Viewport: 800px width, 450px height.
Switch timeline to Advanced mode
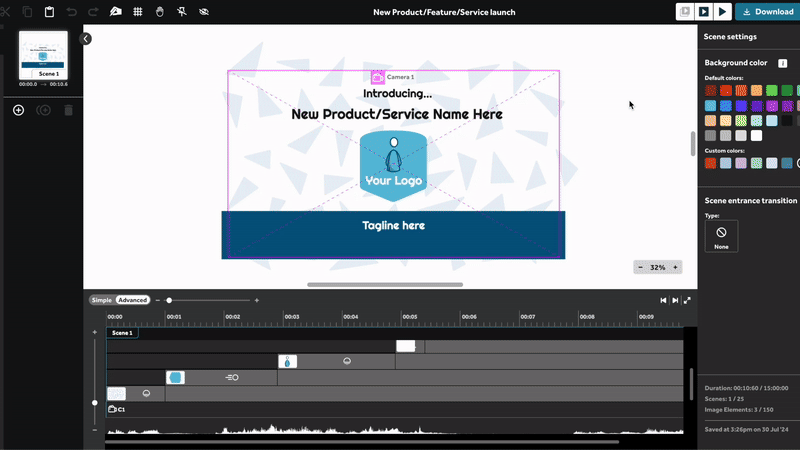[132, 300]
